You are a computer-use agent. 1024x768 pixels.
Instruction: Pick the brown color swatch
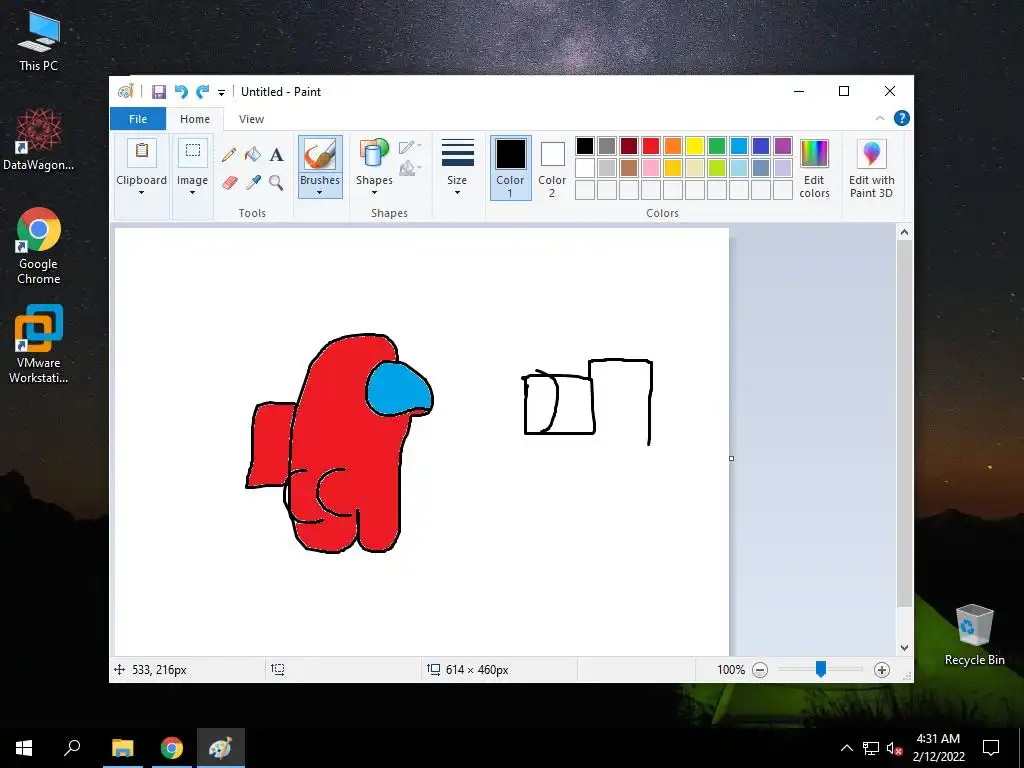tap(629, 168)
